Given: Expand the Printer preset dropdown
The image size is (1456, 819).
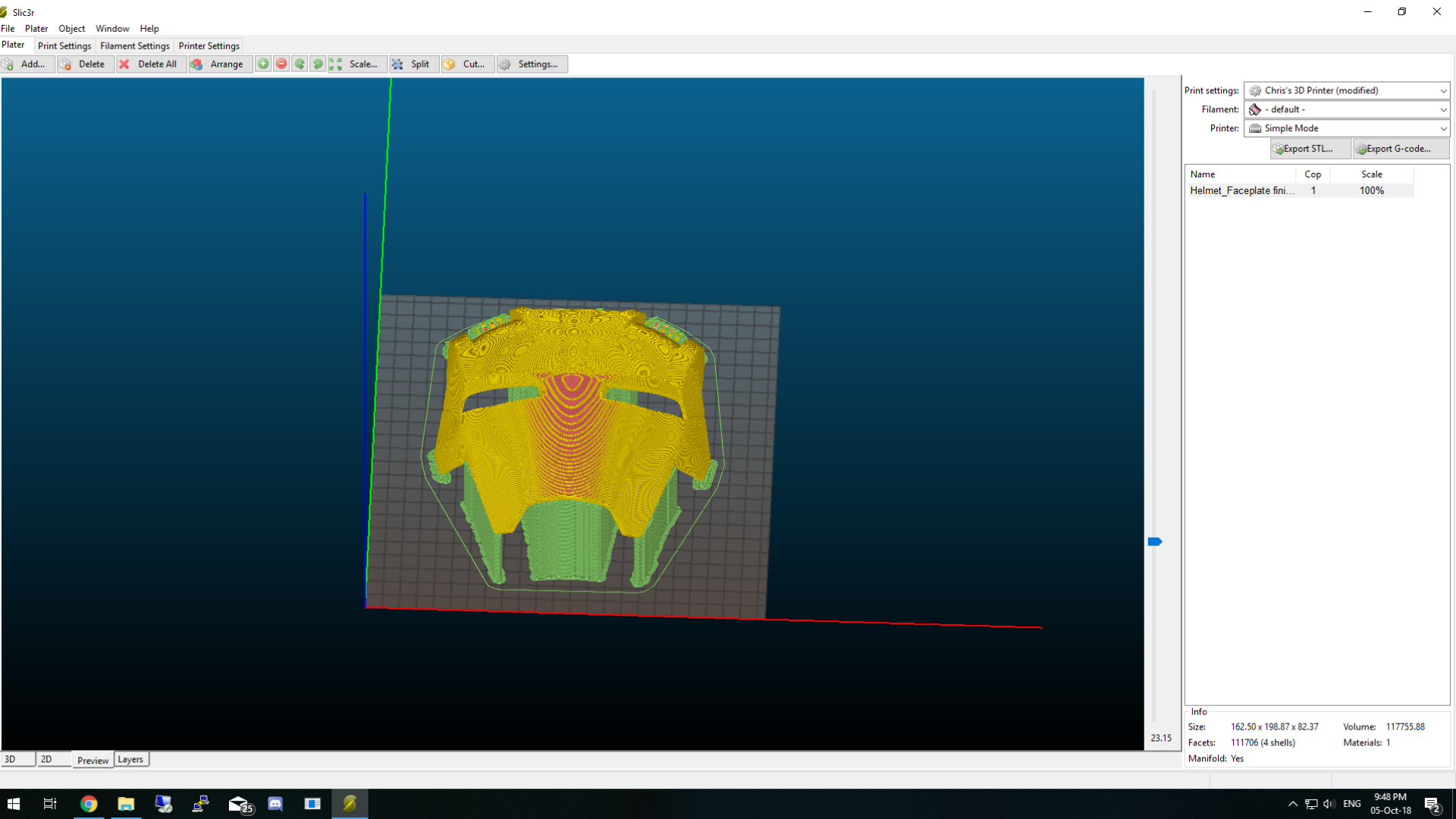Looking at the screenshot, I should coord(1443,128).
